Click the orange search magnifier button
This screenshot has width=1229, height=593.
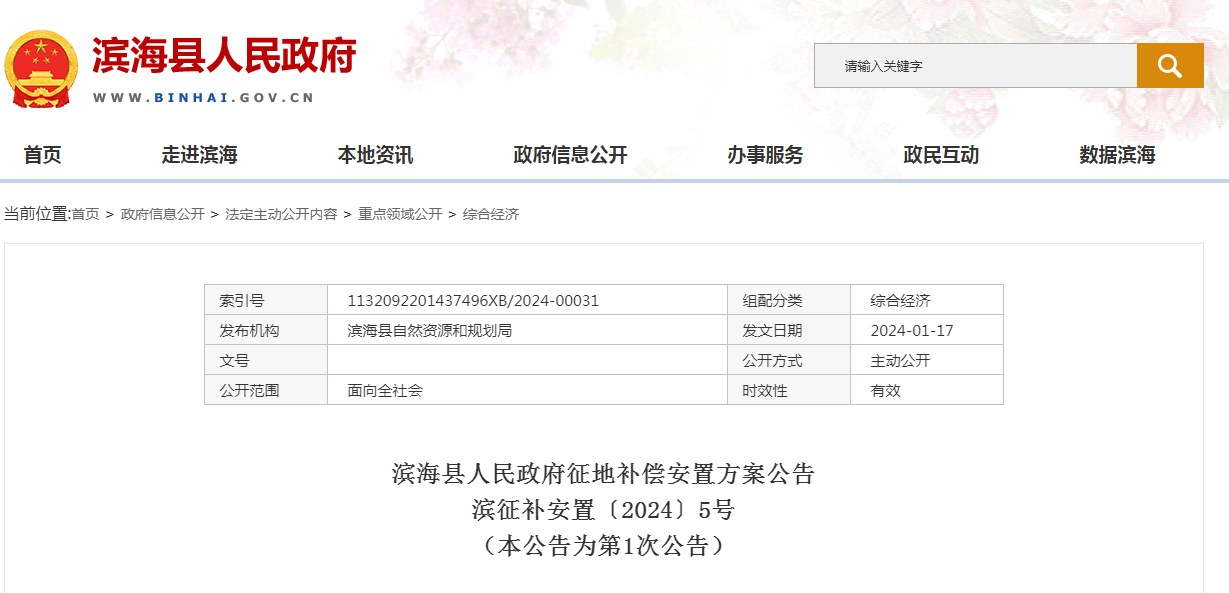point(1170,66)
